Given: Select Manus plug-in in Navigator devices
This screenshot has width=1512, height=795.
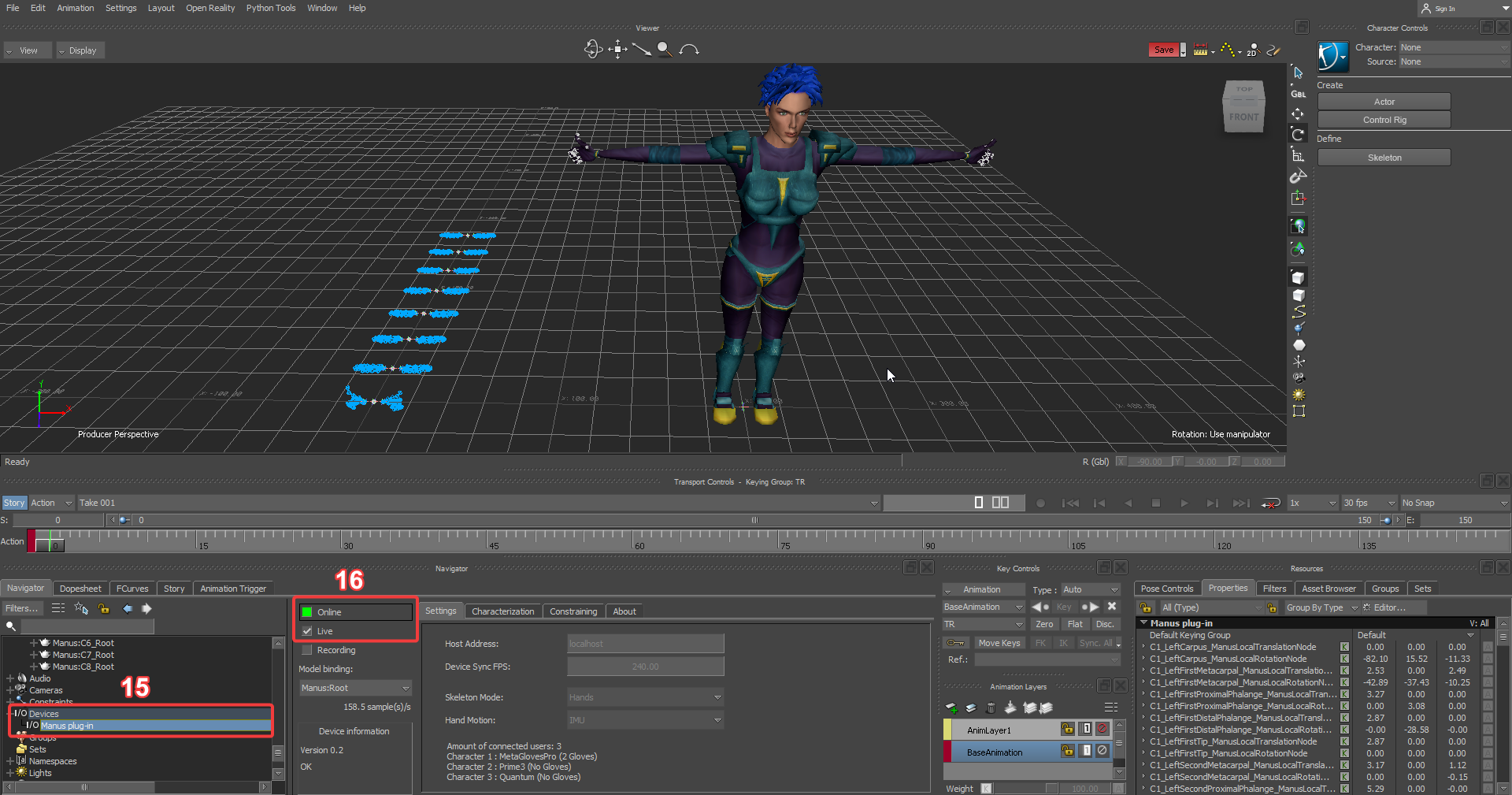Looking at the screenshot, I should coord(67,726).
